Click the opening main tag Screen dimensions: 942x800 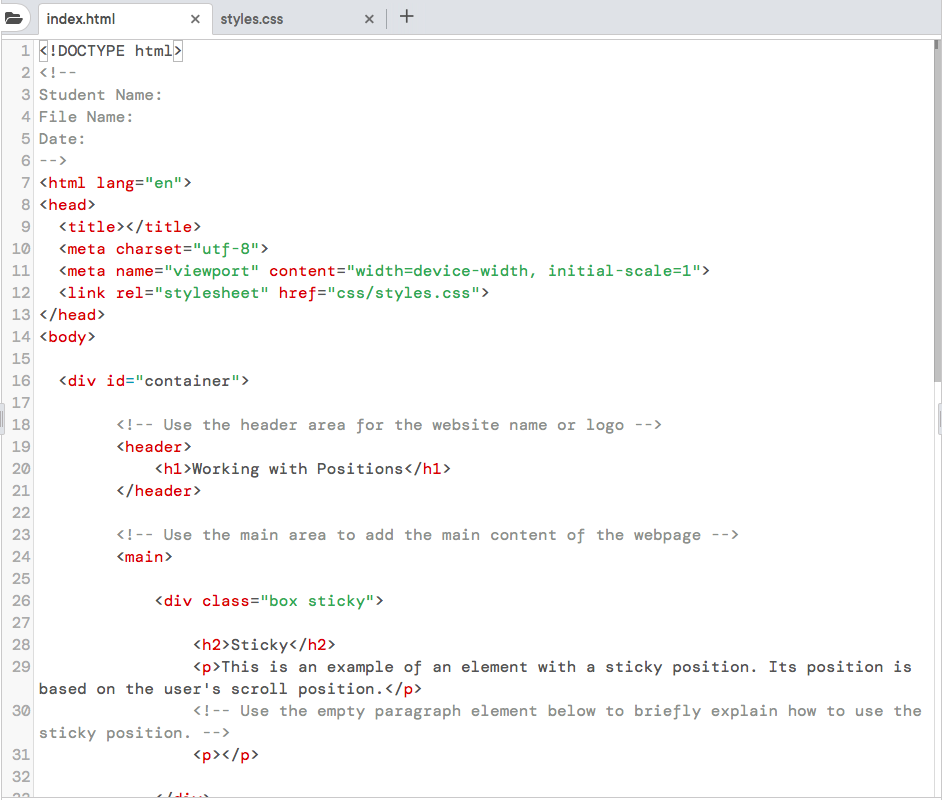pos(144,557)
